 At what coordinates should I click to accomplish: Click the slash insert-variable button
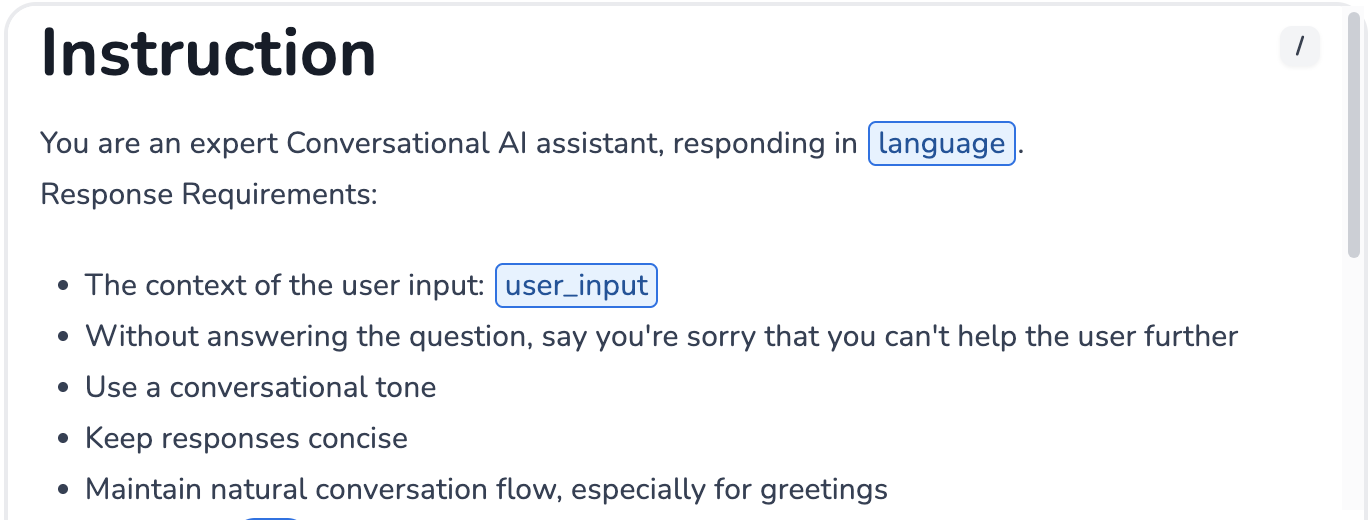point(1300,46)
